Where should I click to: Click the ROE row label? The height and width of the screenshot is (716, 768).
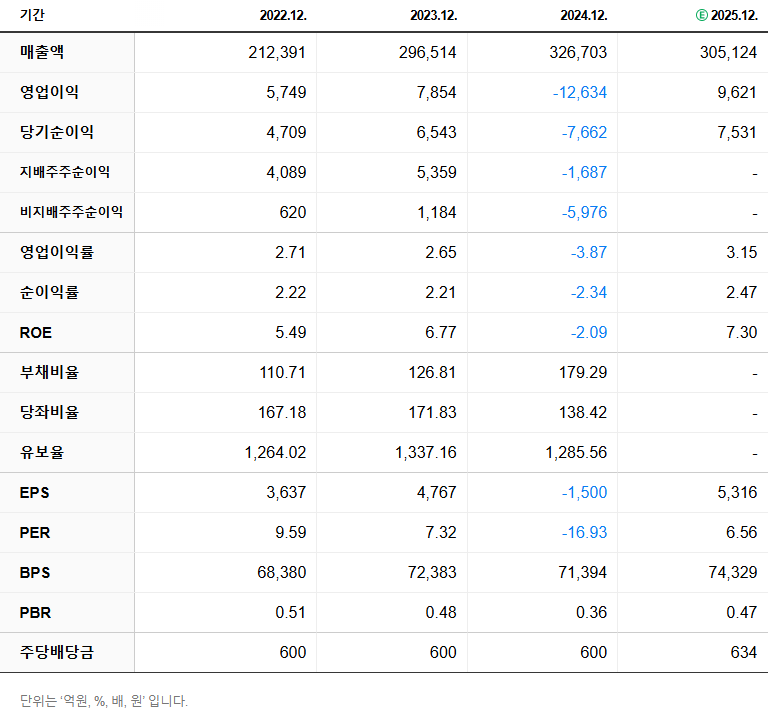click(x=35, y=333)
